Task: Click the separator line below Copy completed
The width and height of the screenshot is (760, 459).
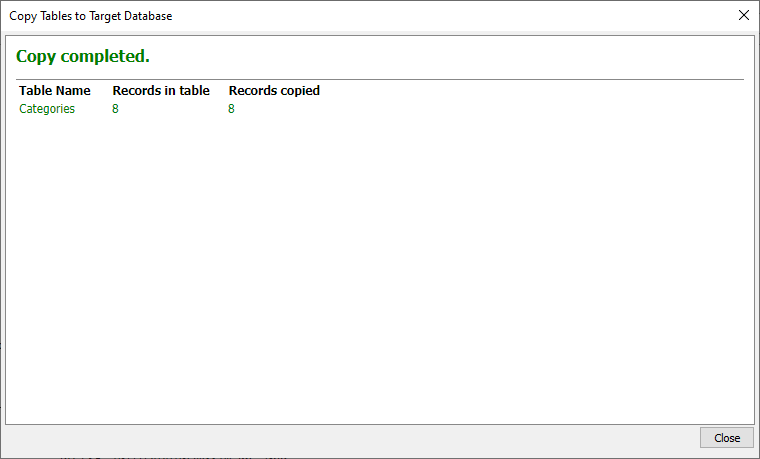Action: (380, 79)
